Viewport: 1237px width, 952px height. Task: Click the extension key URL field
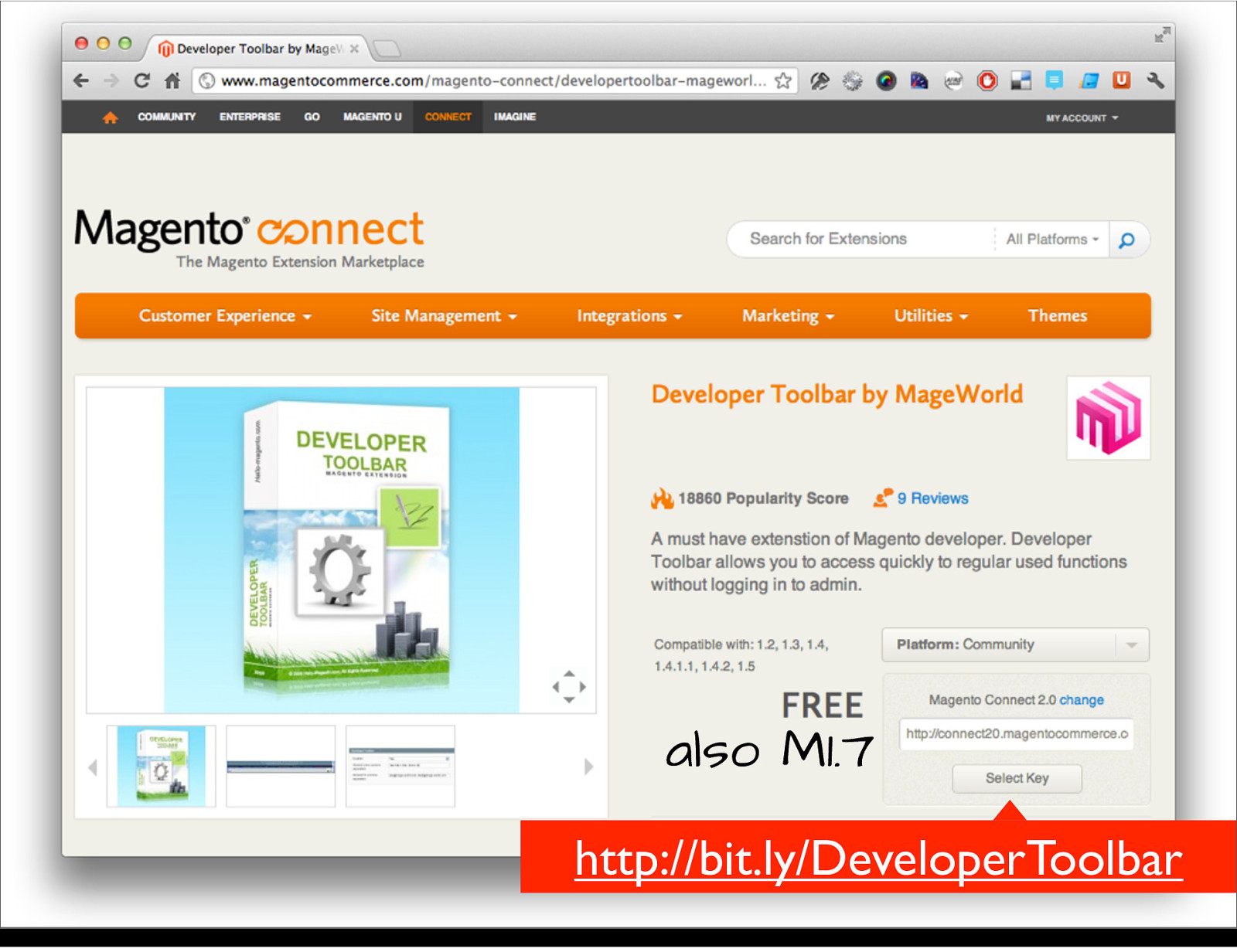1016,734
